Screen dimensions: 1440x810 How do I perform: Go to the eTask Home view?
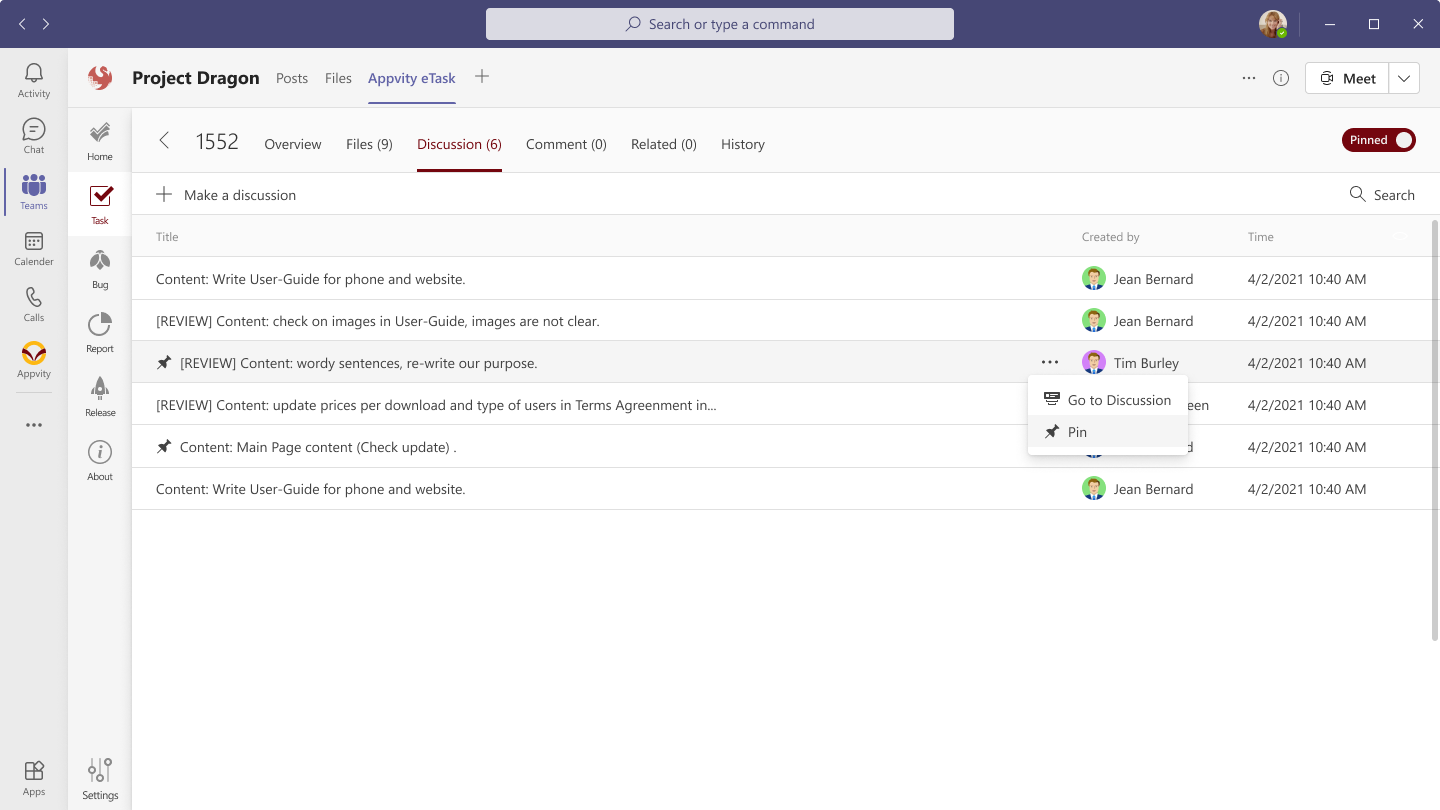click(99, 140)
